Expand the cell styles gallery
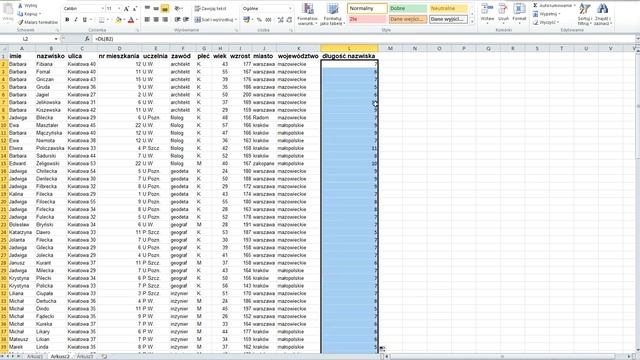Image resolution: width=640 pixels, height=360 pixels. tap(472, 22)
